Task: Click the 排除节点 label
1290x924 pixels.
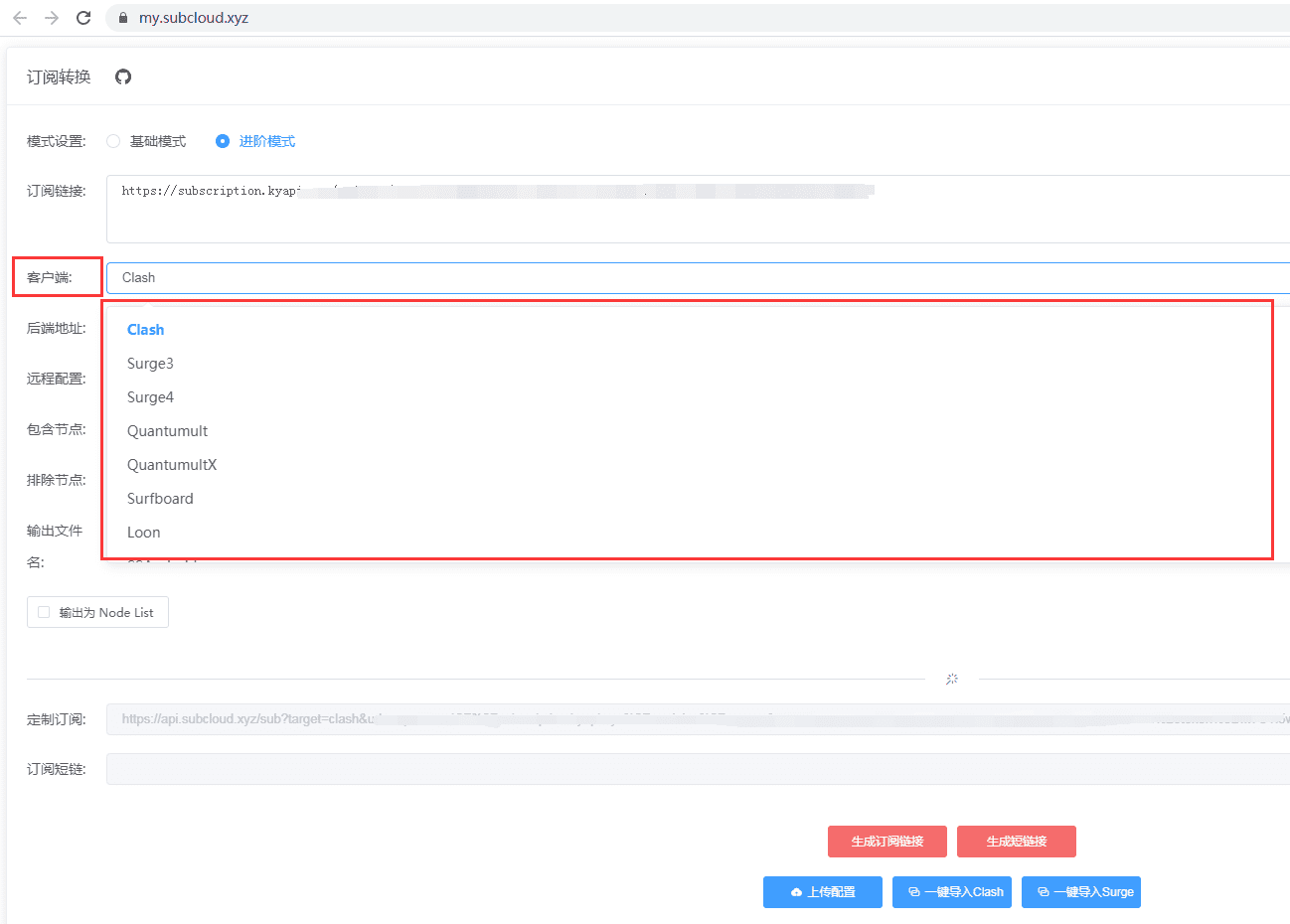Action: [x=57, y=480]
